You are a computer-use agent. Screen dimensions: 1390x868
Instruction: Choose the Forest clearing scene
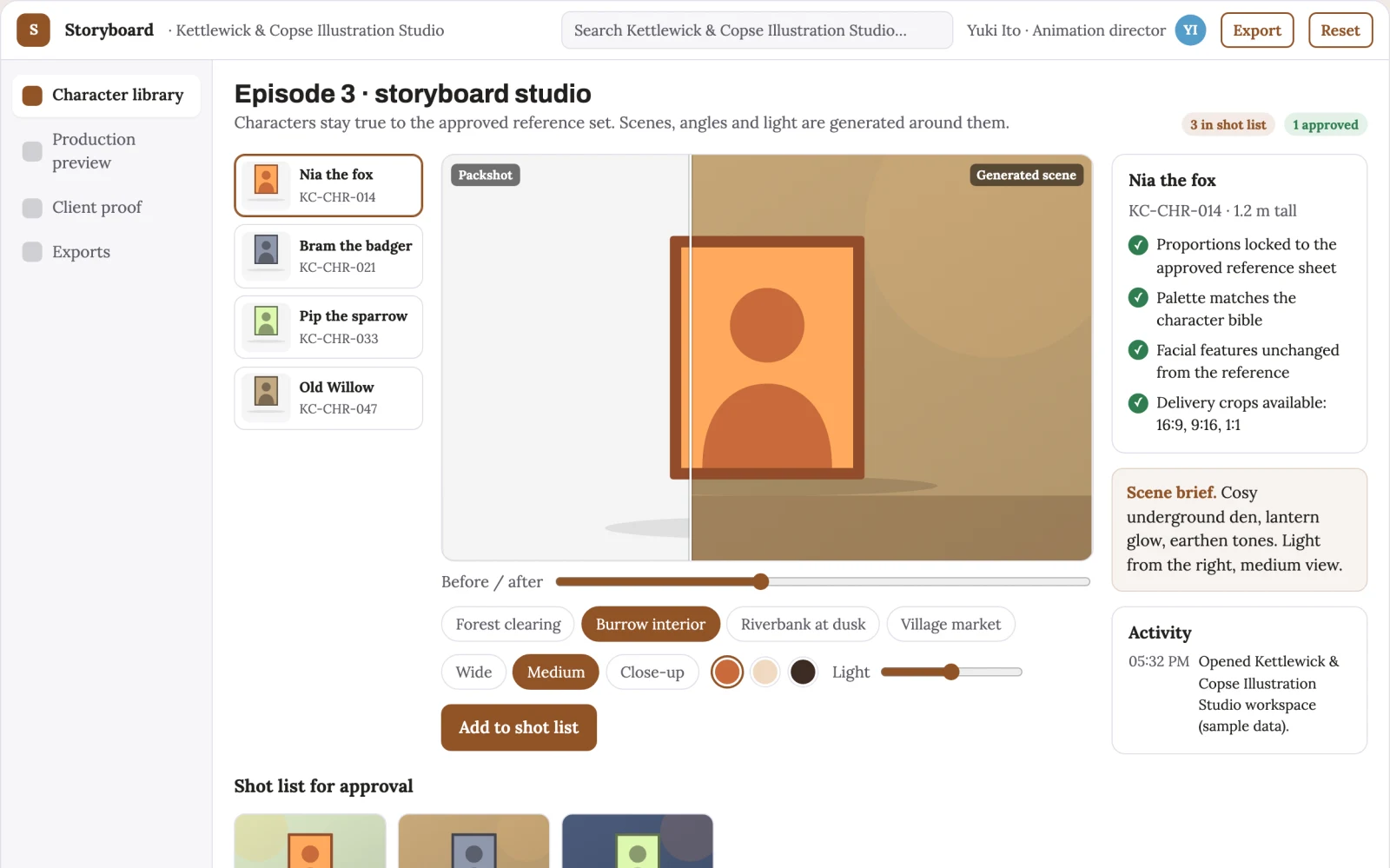coord(508,625)
